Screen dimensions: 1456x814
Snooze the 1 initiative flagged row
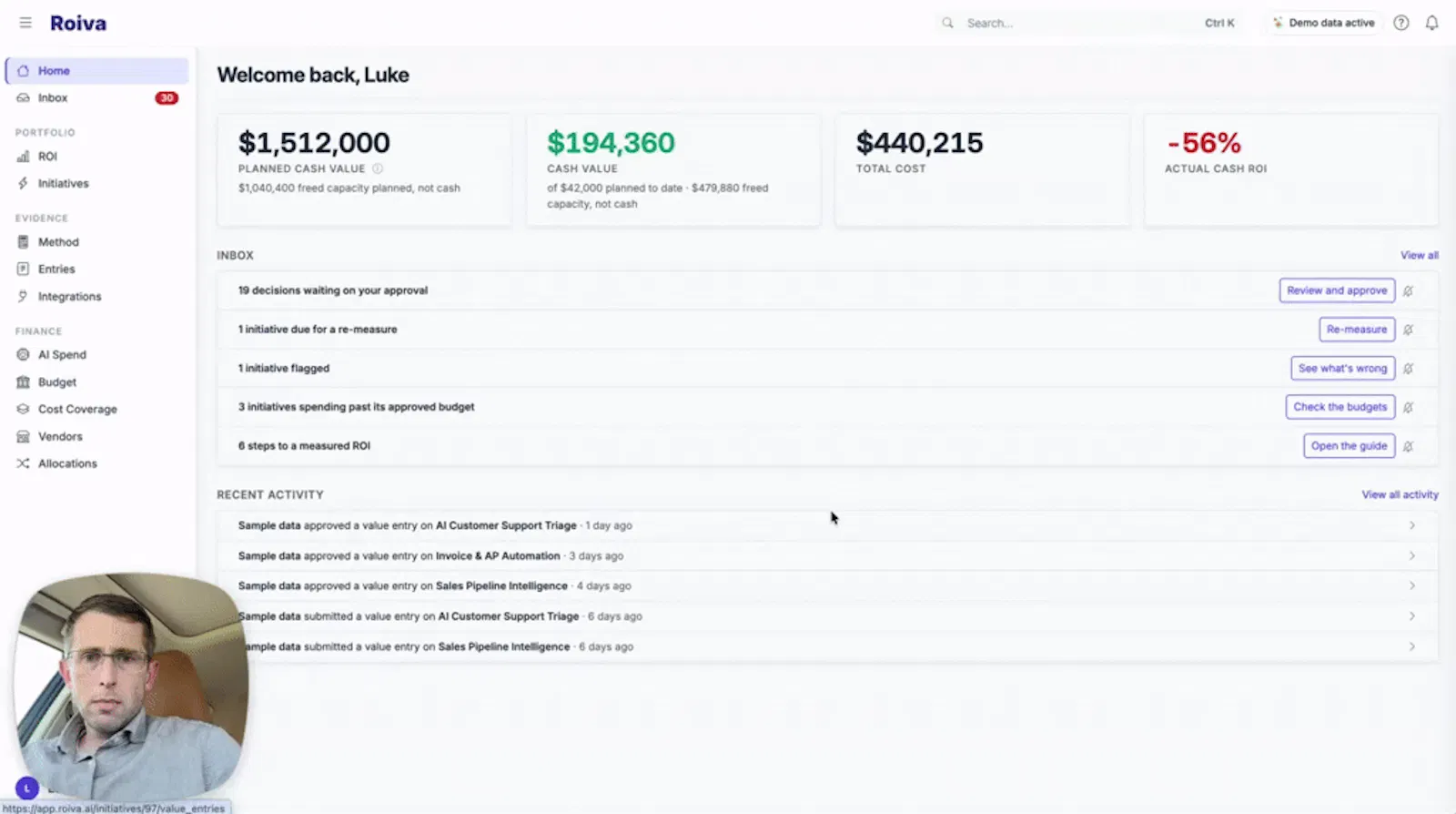click(x=1408, y=369)
